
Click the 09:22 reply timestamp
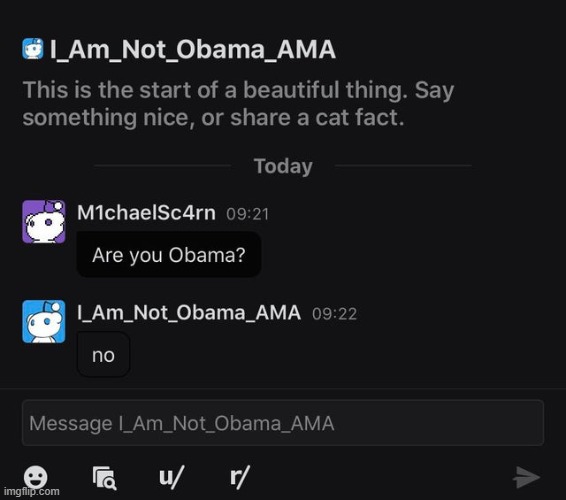click(x=335, y=314)
